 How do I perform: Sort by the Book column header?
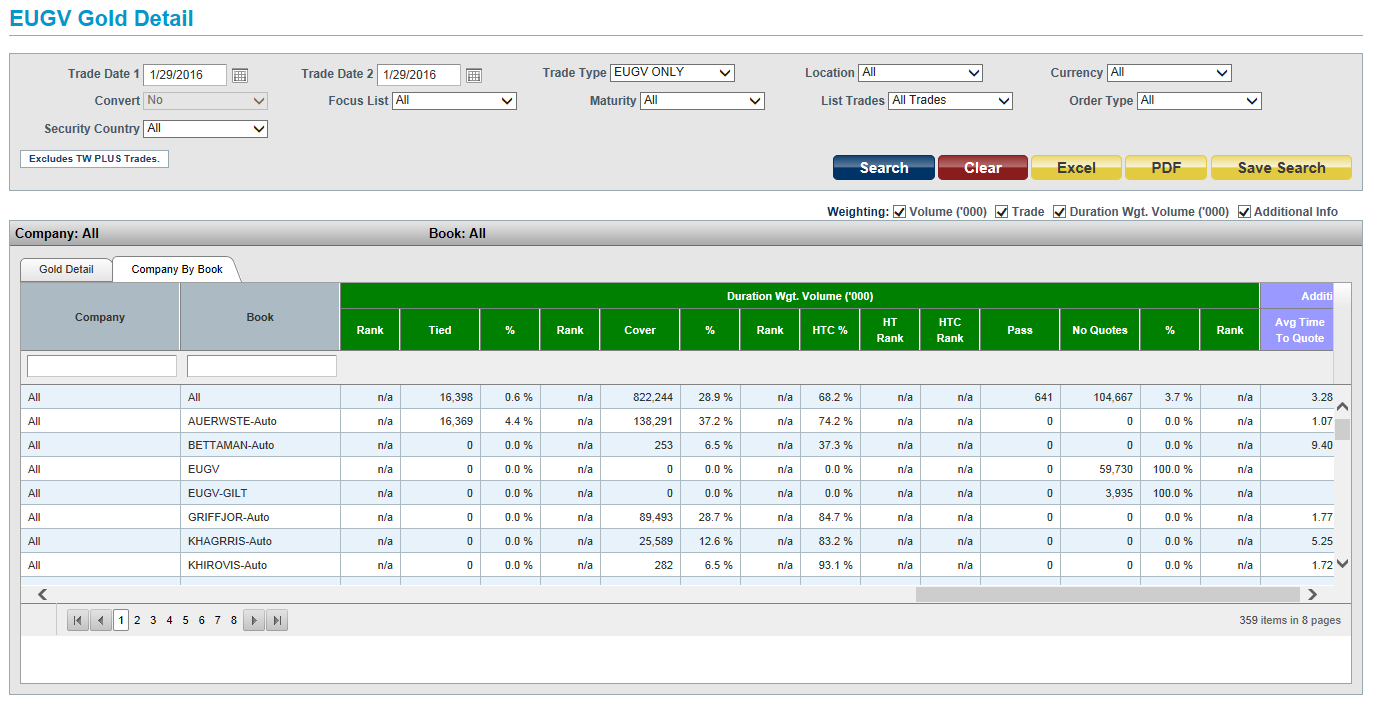[260, 317]
